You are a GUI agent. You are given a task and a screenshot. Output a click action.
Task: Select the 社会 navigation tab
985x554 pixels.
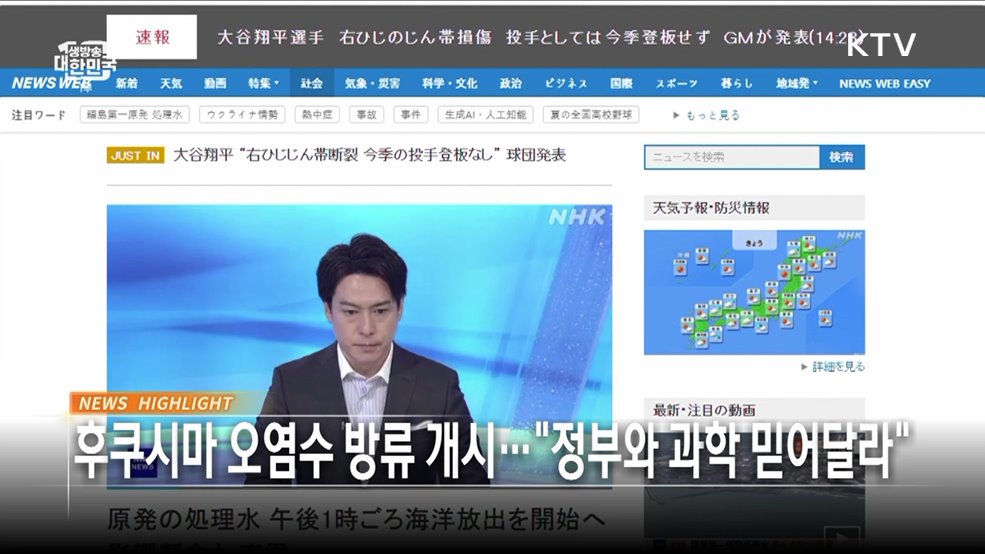pos(312,83)
